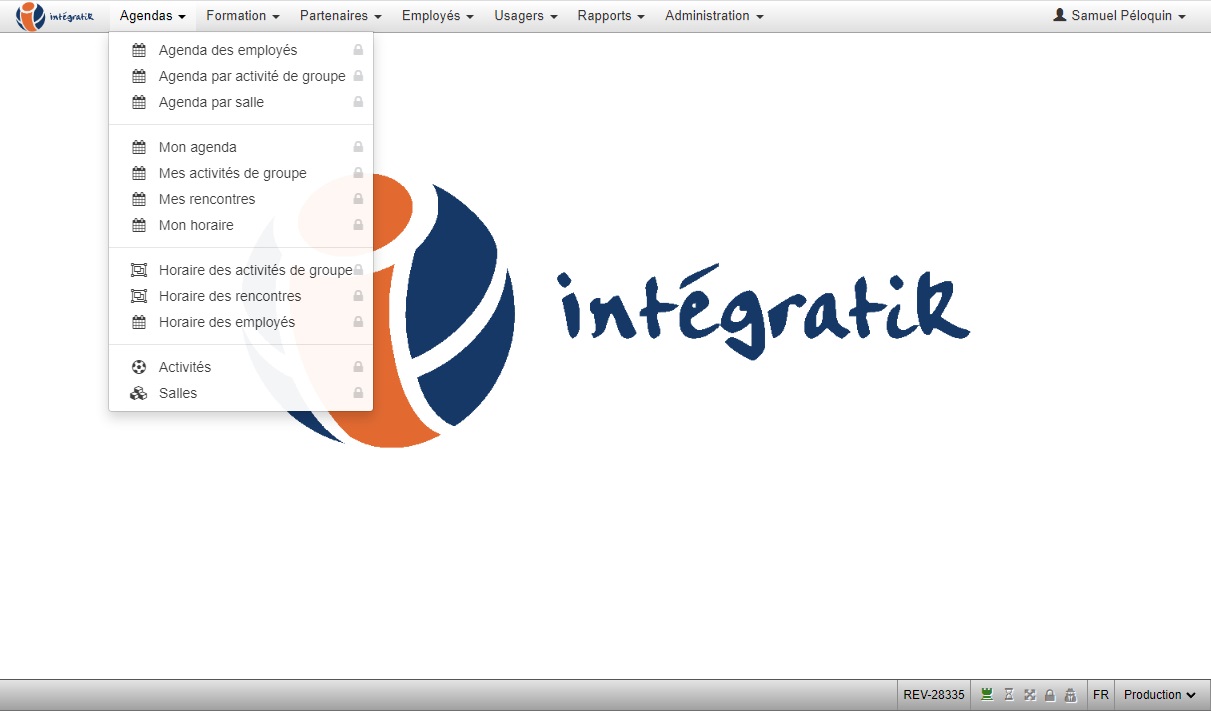Select Agenda par salle menu entry
Image resolution: width=1211 pixels, height=711 pixels.
(x=211, y=102)
